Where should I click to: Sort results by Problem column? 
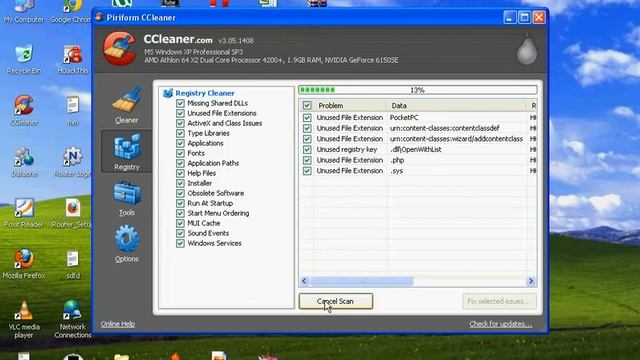pyautogui.click(x=350, y=106)
